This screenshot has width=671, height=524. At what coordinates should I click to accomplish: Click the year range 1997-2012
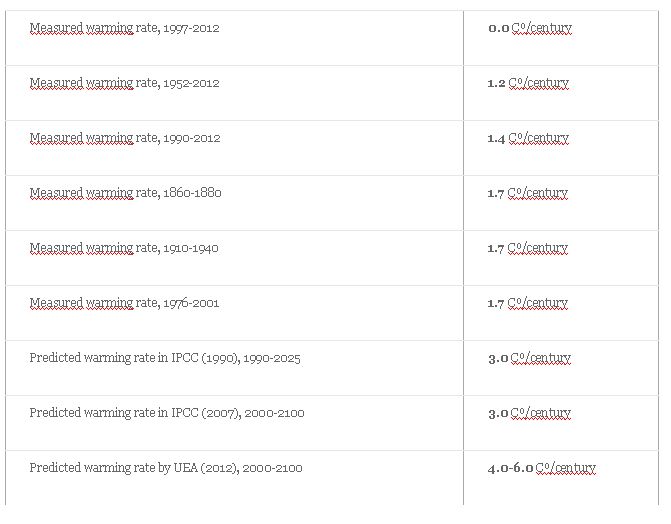click(x=189, y=28)
